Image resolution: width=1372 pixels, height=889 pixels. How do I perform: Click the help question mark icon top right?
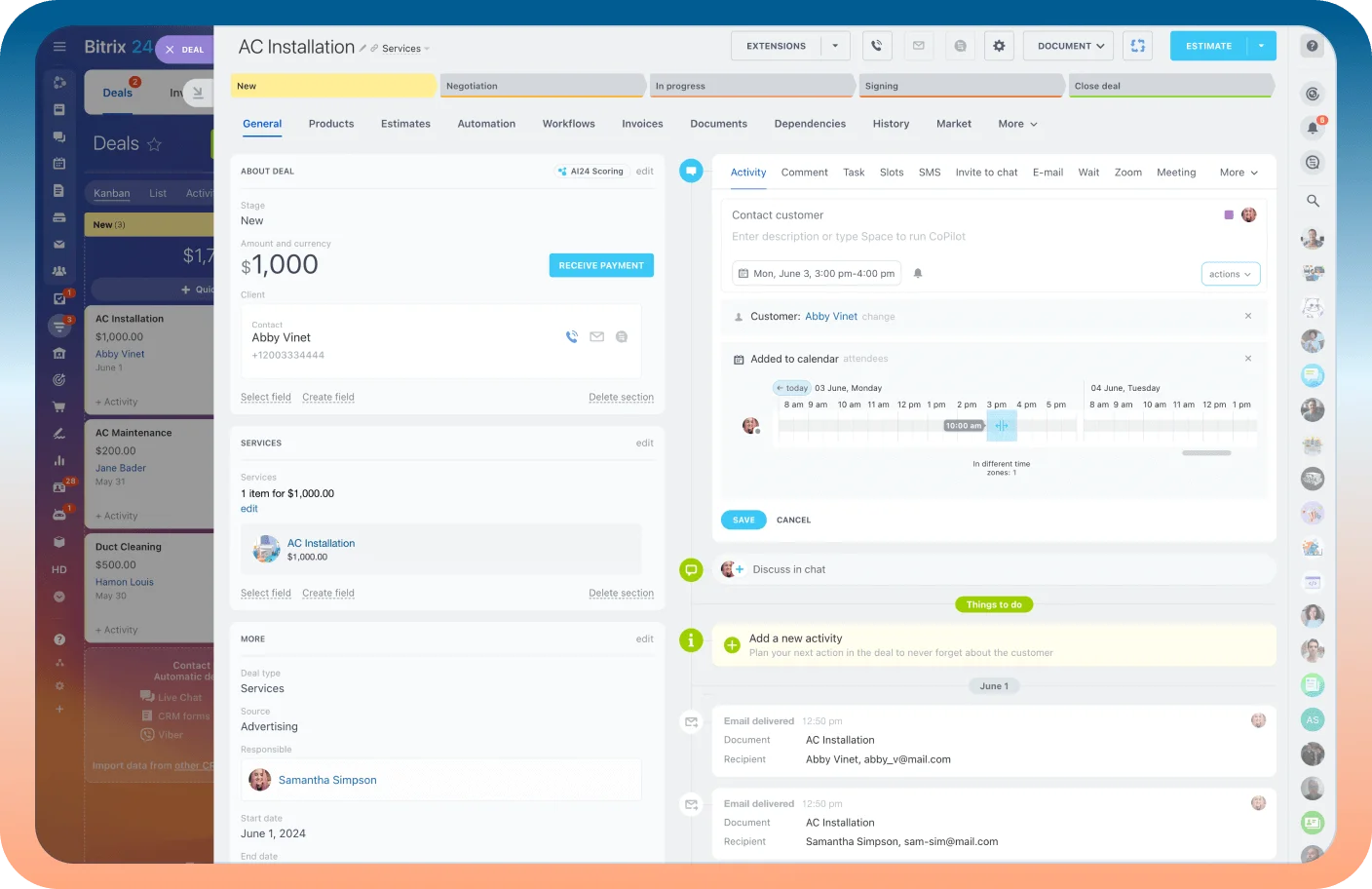[1313, 46]
